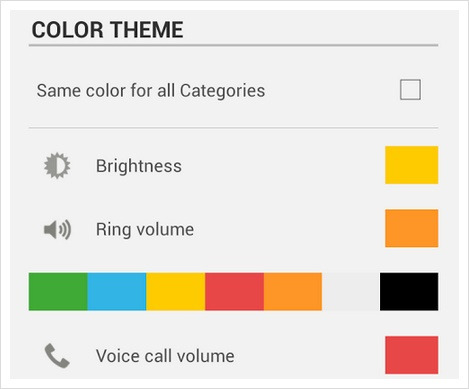Enable Same color for all Categories checkbox
The width and height of the screenshot is (469, 389).
[x=410, y=90]
